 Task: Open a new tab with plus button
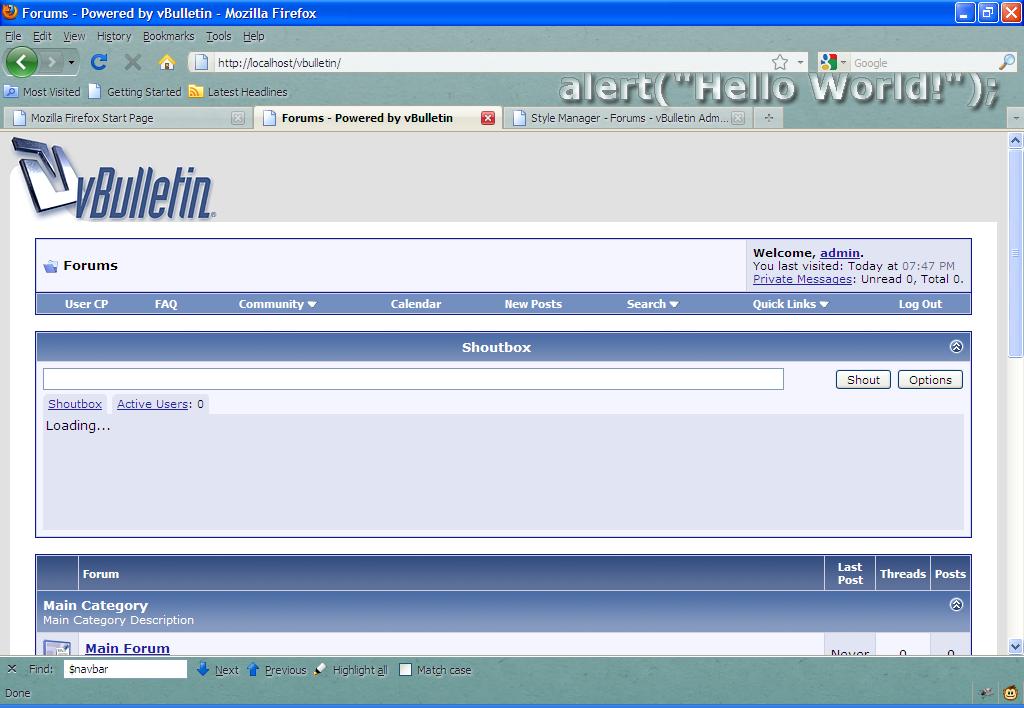tap(769, 118)
